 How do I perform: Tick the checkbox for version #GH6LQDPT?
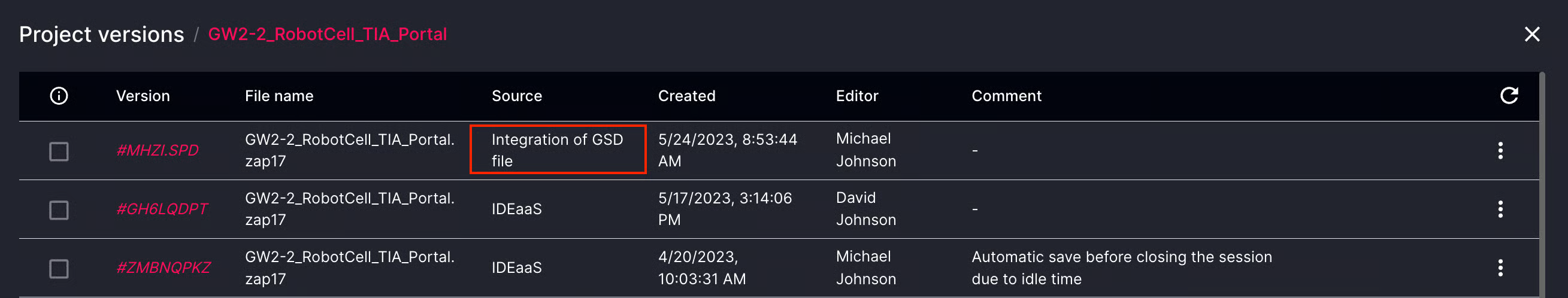coord(59,210)
